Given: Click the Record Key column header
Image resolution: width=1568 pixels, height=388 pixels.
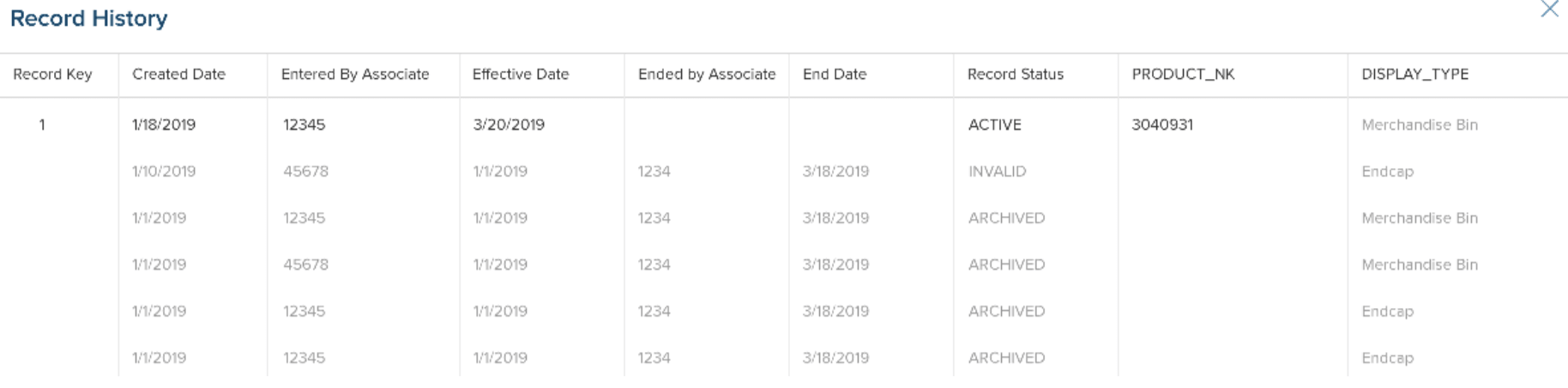Looking at the screenshot, I should [52, 75].
